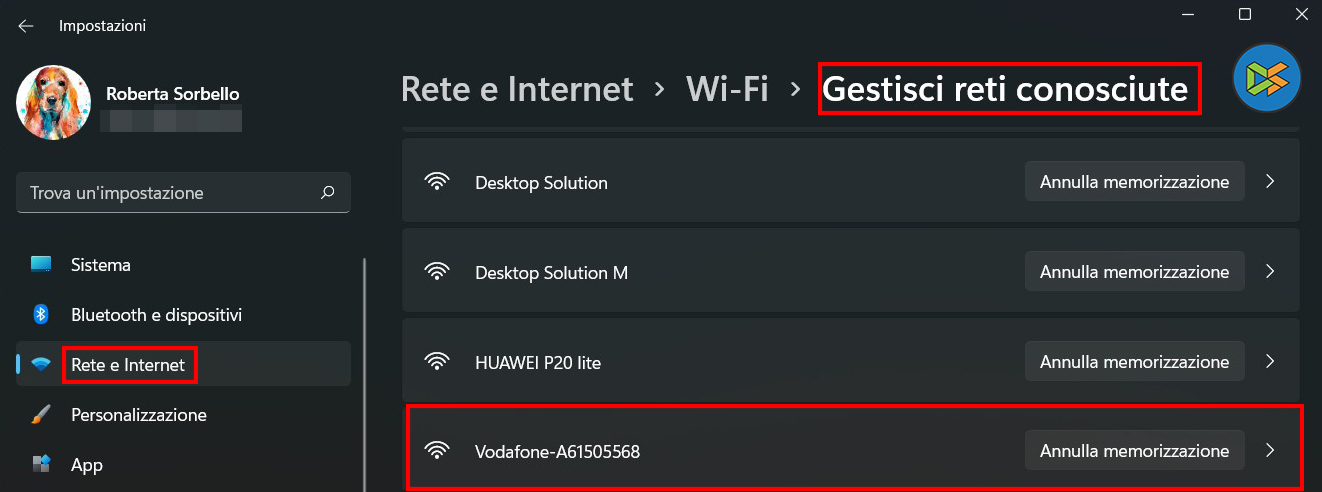Click the back arrow in Impostazioni
The height and width of the screenshot is (492, 1322).
[x=26, y=26]
